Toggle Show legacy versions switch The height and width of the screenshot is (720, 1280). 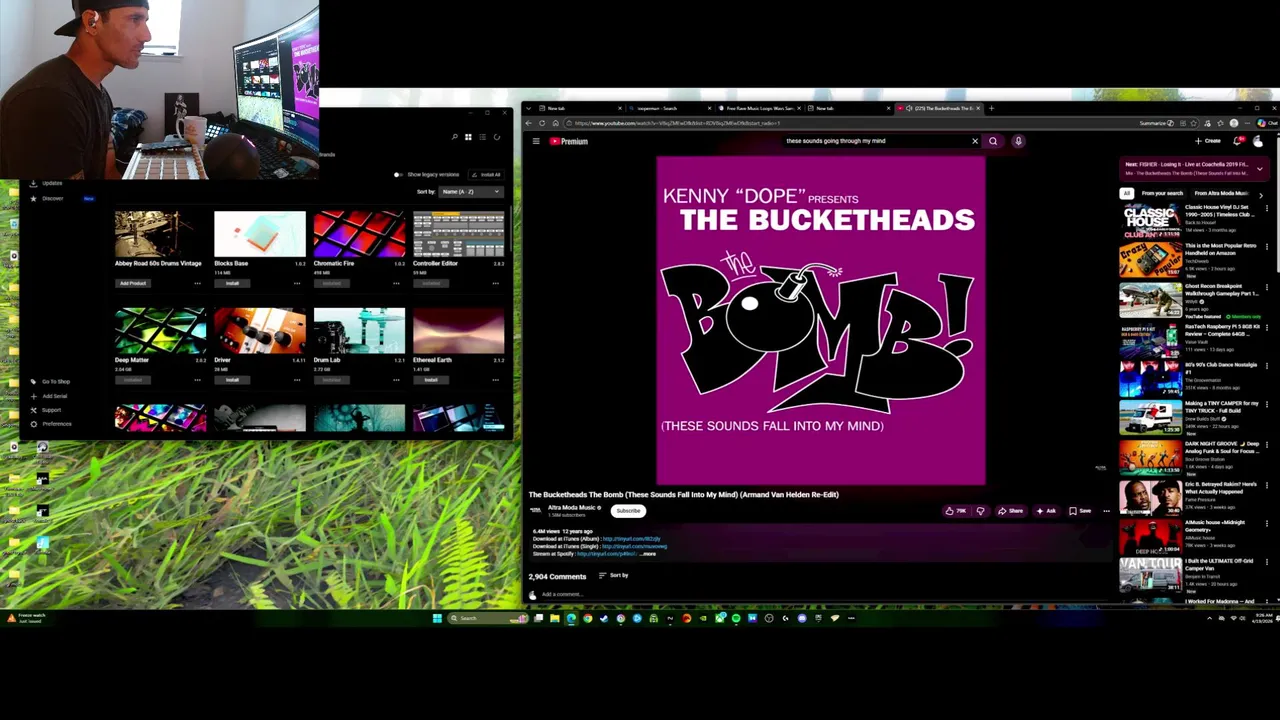coord(399,174)
